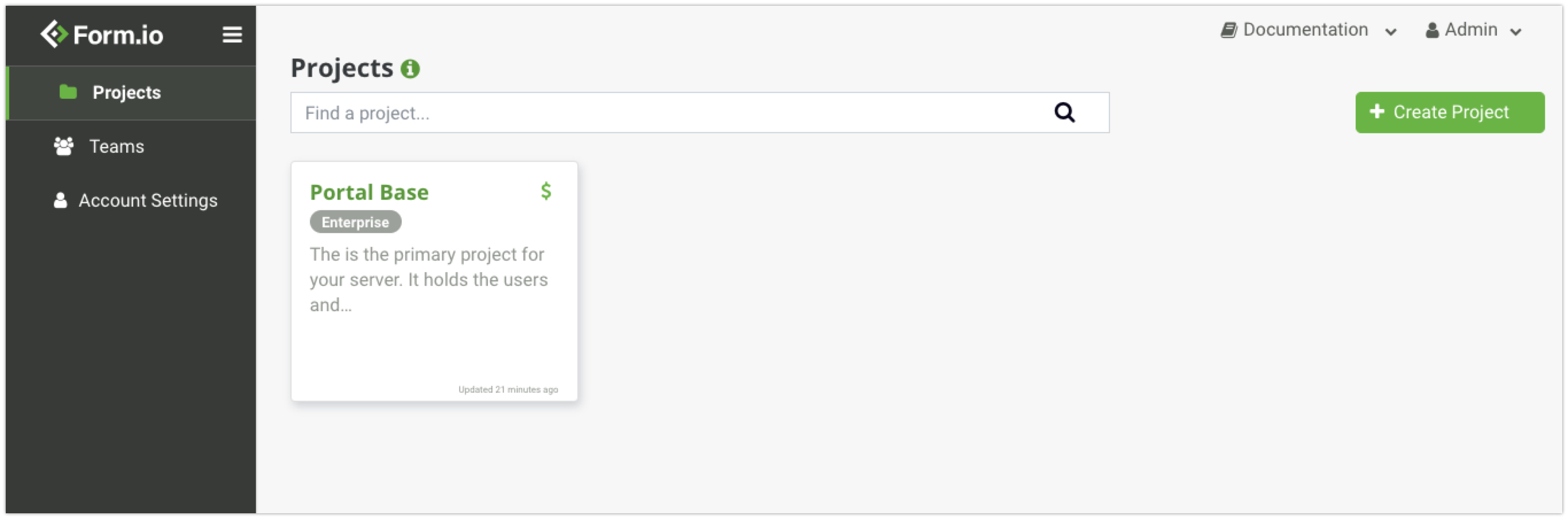Click the Teams group icon
The height and width of the screenshot is (519, 1568).
(x=63, y=146)
